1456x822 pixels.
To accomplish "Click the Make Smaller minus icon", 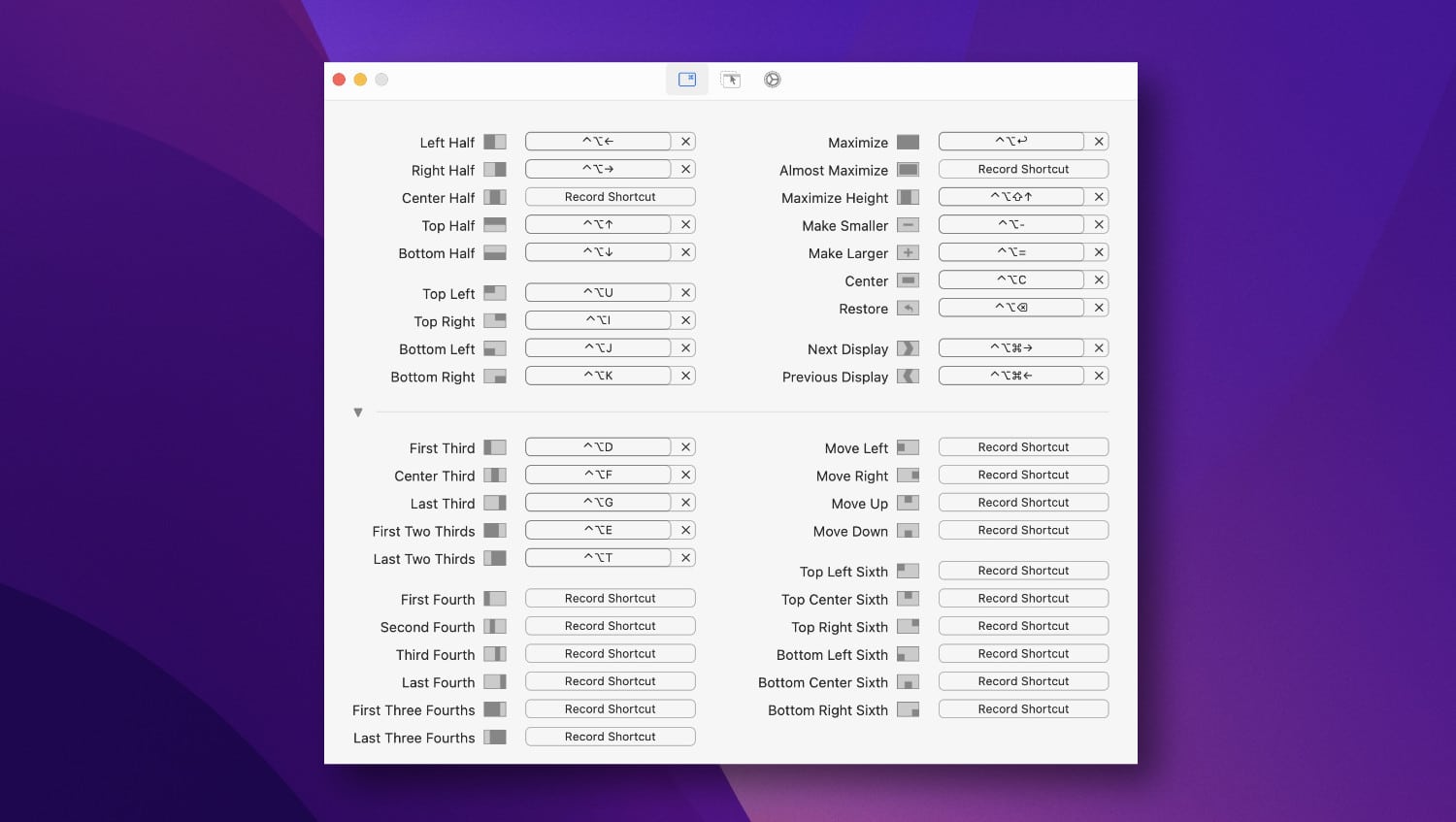I will [908, 225].
